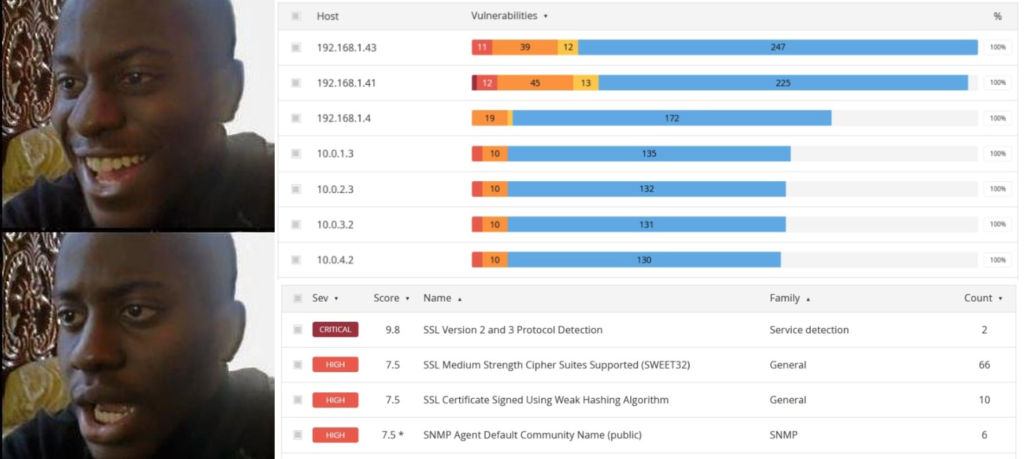Viewport: 1024px width, 459px height.
Task: Click the orange segment showing 45
Action: 536,83
